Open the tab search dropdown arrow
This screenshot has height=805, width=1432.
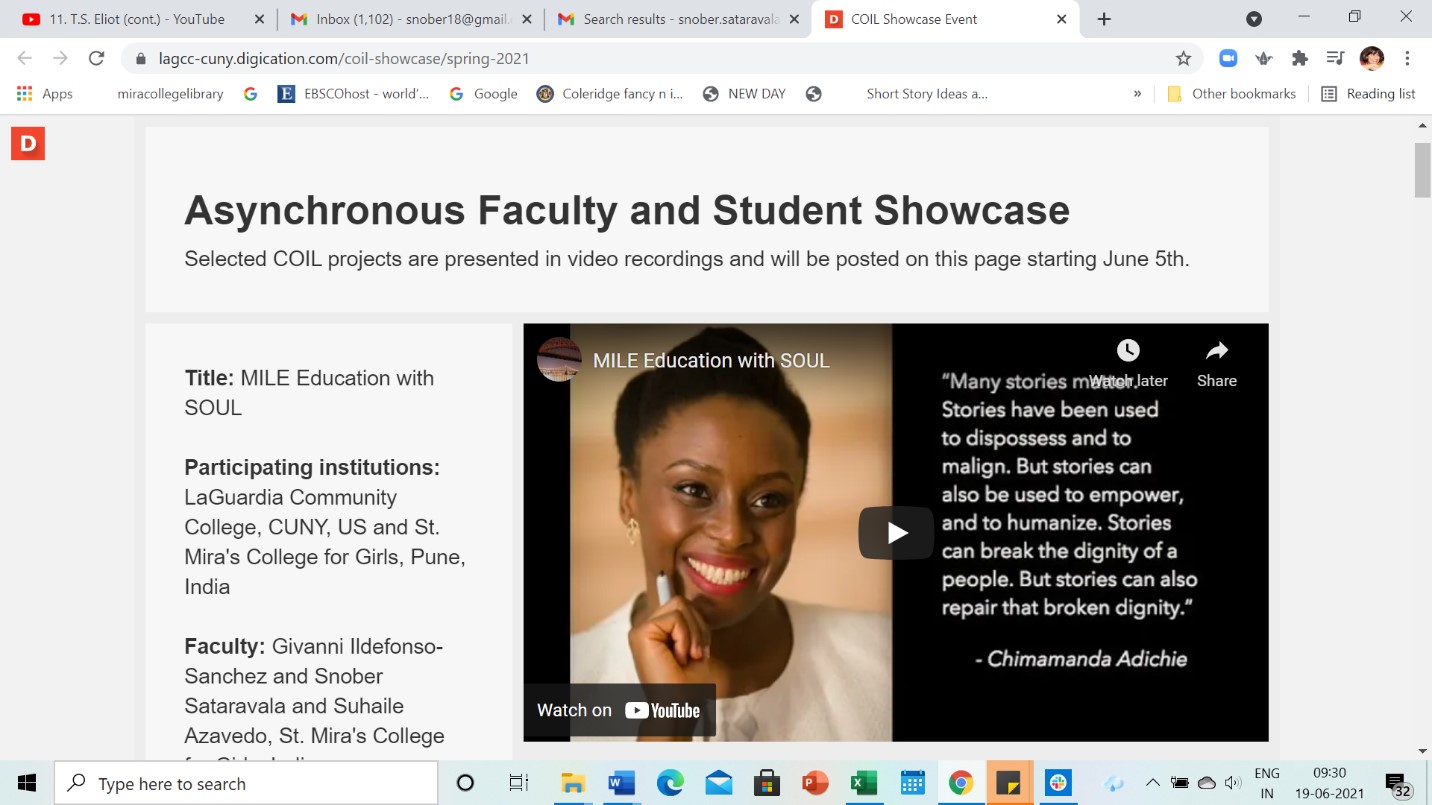[x=1254, y=19]
